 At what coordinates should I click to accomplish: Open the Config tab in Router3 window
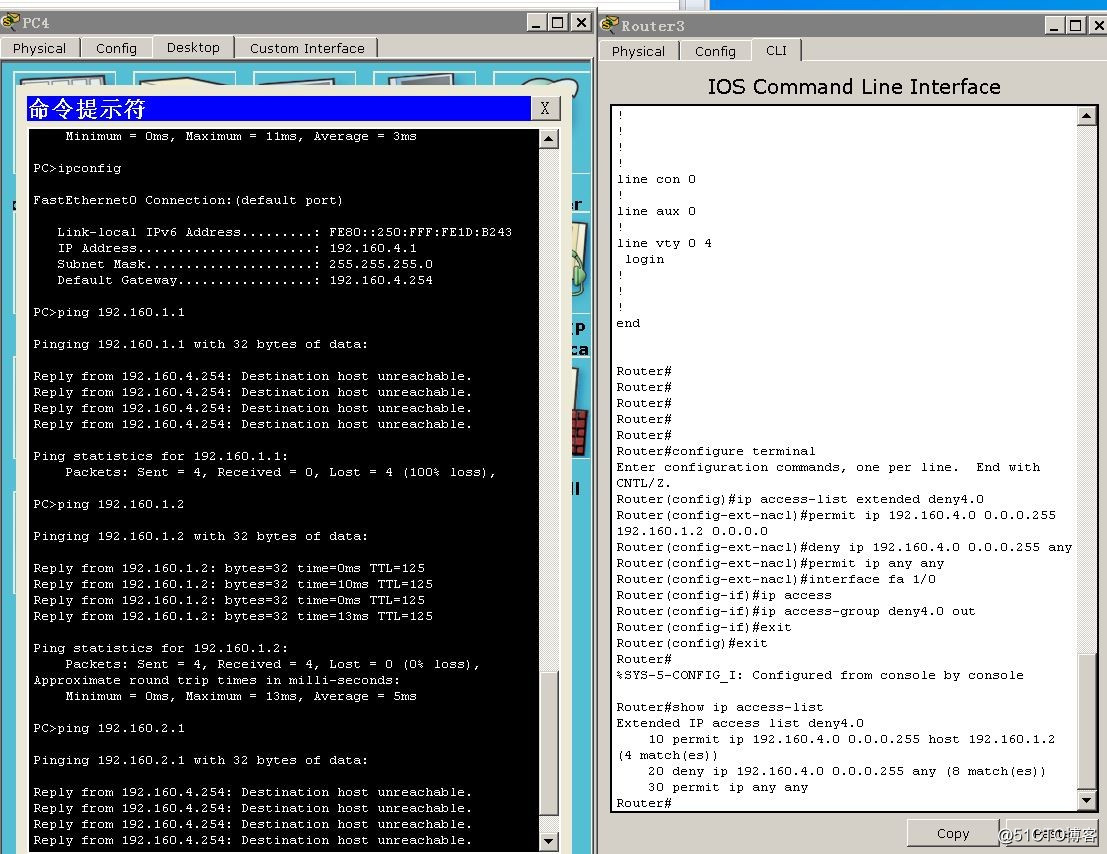coord(715,52)
